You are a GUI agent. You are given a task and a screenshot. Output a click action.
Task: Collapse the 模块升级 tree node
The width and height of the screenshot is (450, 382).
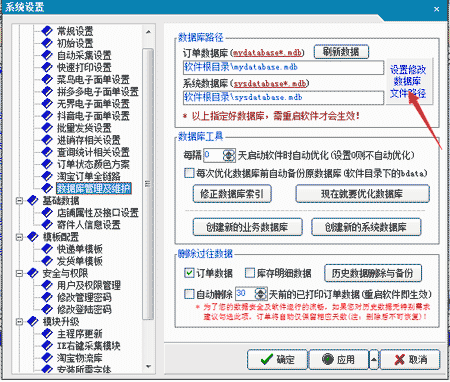pyautogui.click(x=19, y=322)
